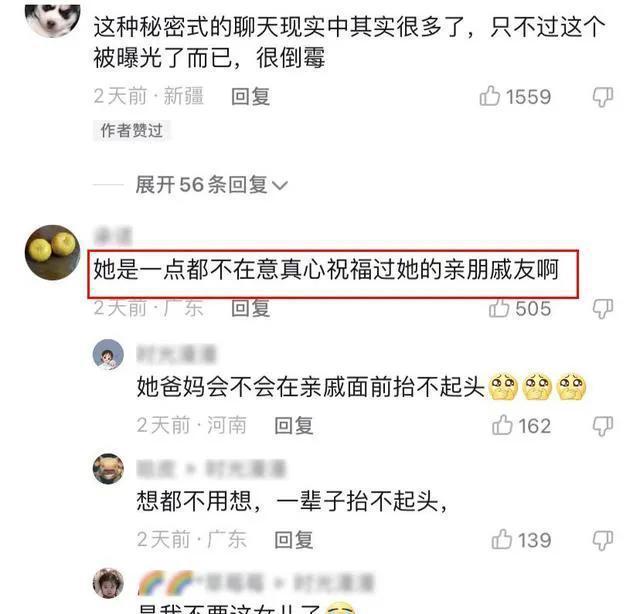
Task: Click the chevron next to 展开56条回复
Action: (280, 186)
